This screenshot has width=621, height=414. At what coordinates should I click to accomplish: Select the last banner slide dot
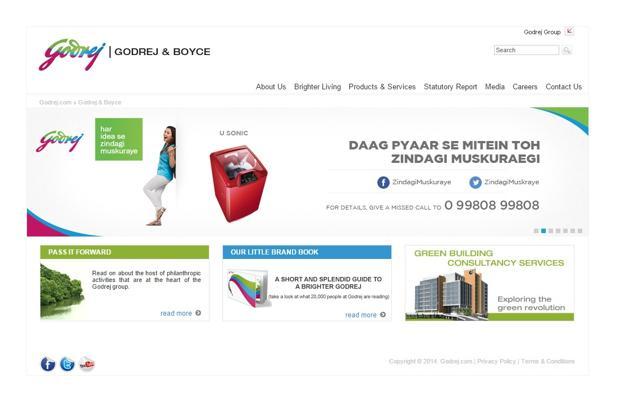[x=580, y=231]
